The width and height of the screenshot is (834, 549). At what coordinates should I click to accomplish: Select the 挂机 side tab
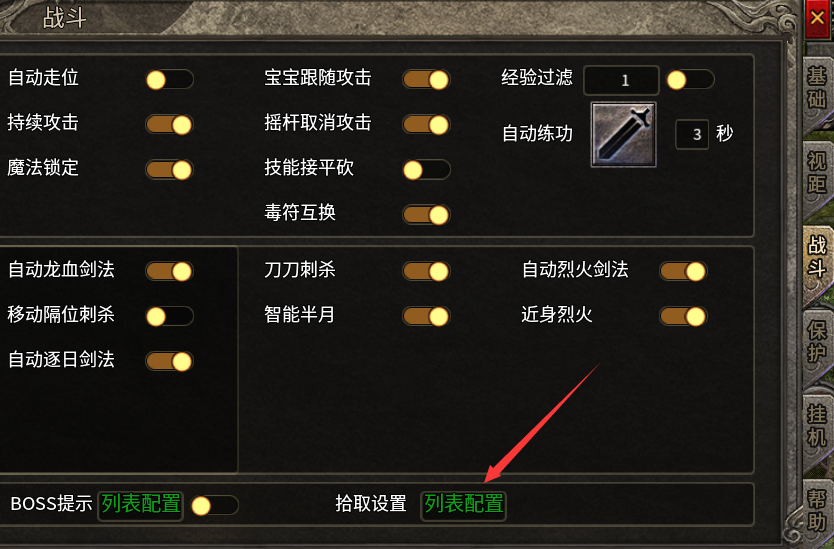pos(816,426)
